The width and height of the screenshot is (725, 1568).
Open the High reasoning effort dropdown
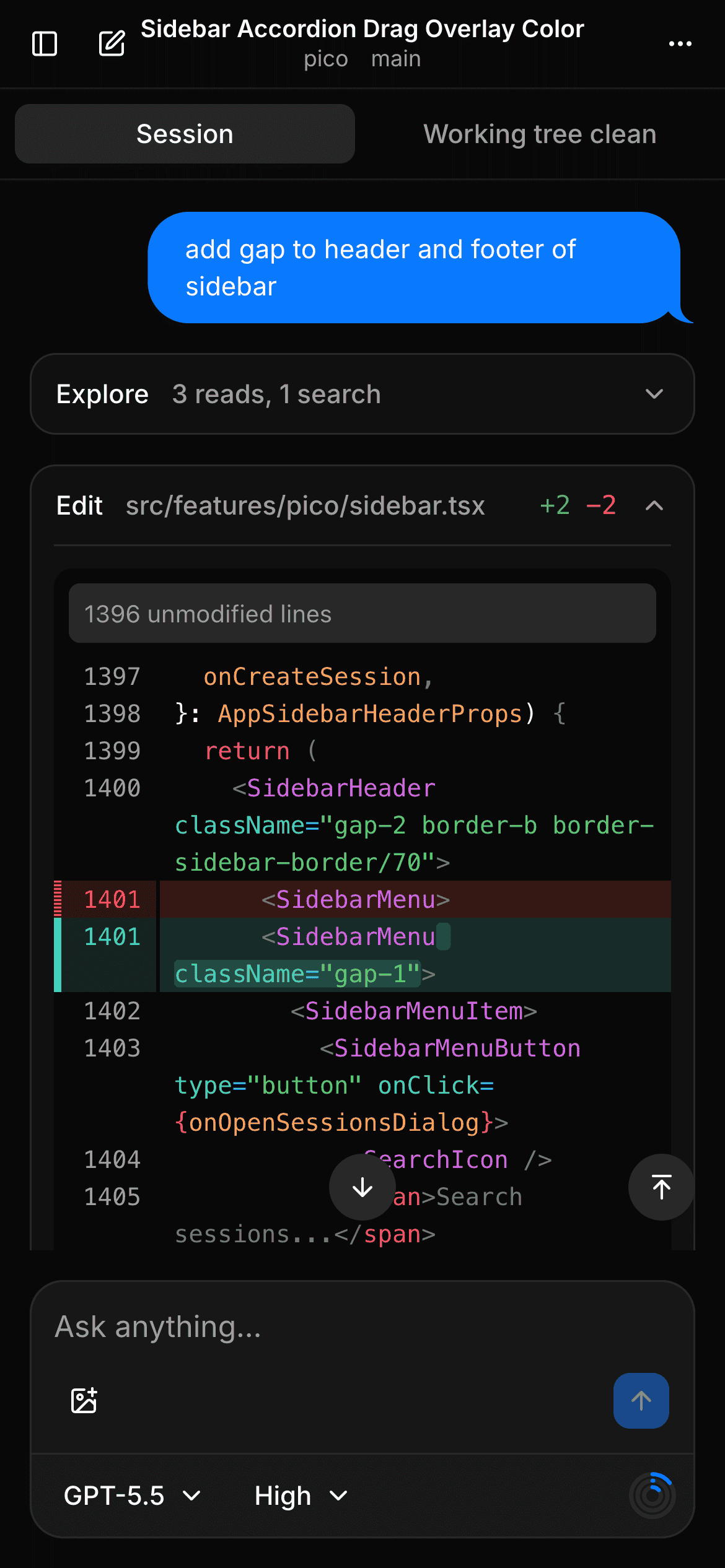coord(301,1496)
